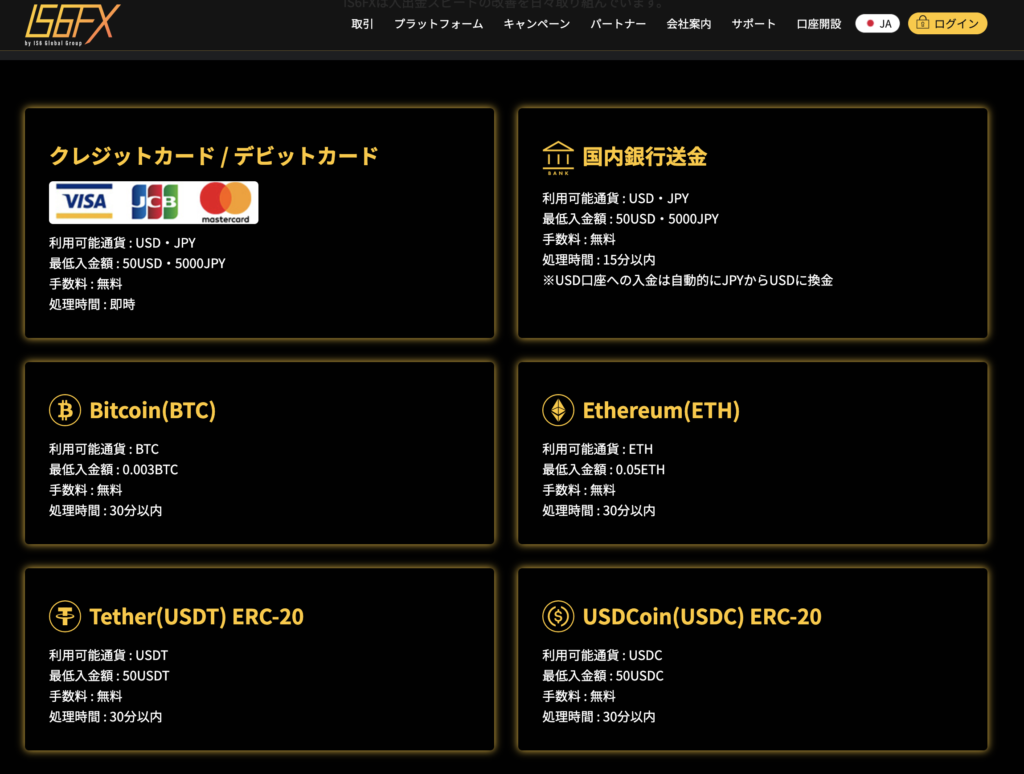Click the USD口座への入金 note text
The image size is (1024, 774).
[x=688, y=280]
